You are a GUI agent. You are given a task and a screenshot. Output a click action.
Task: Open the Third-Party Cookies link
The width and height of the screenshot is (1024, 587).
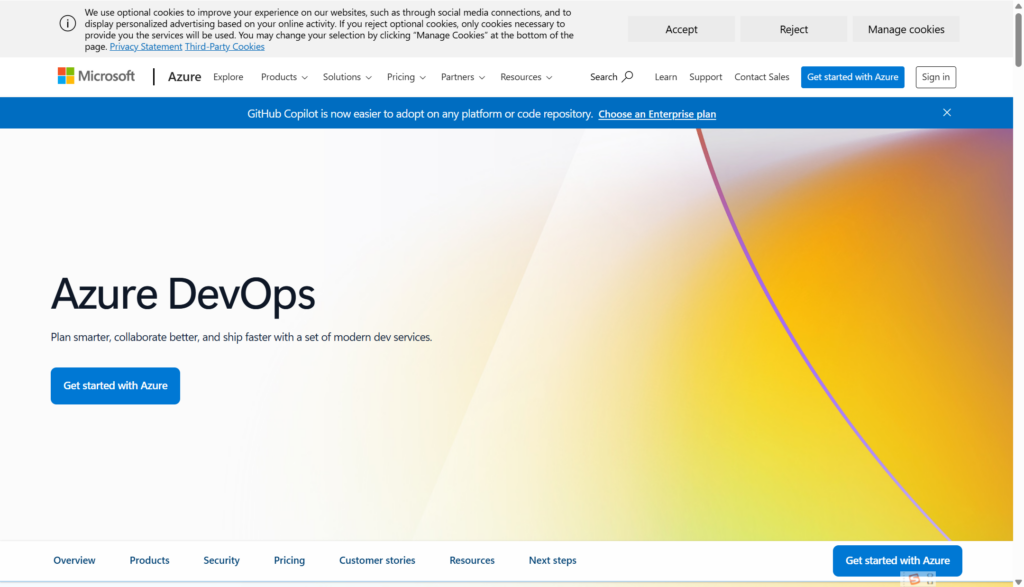click(225, 46)
